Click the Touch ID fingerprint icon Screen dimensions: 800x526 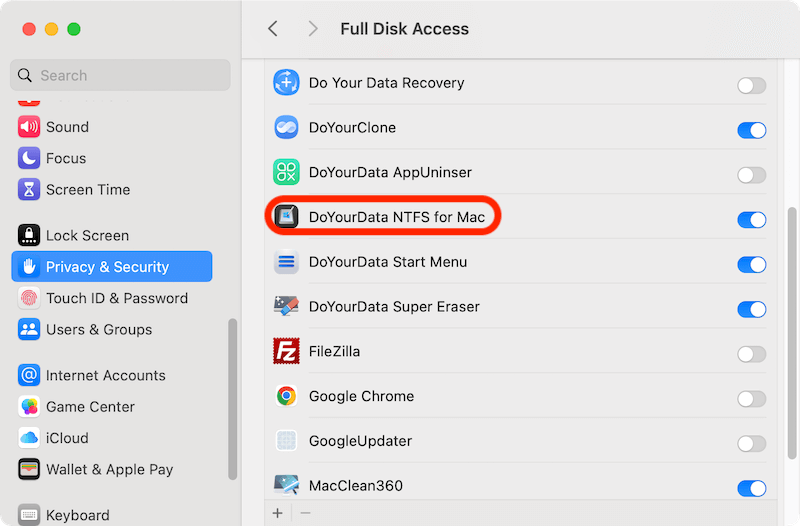[x=29, y=298]
